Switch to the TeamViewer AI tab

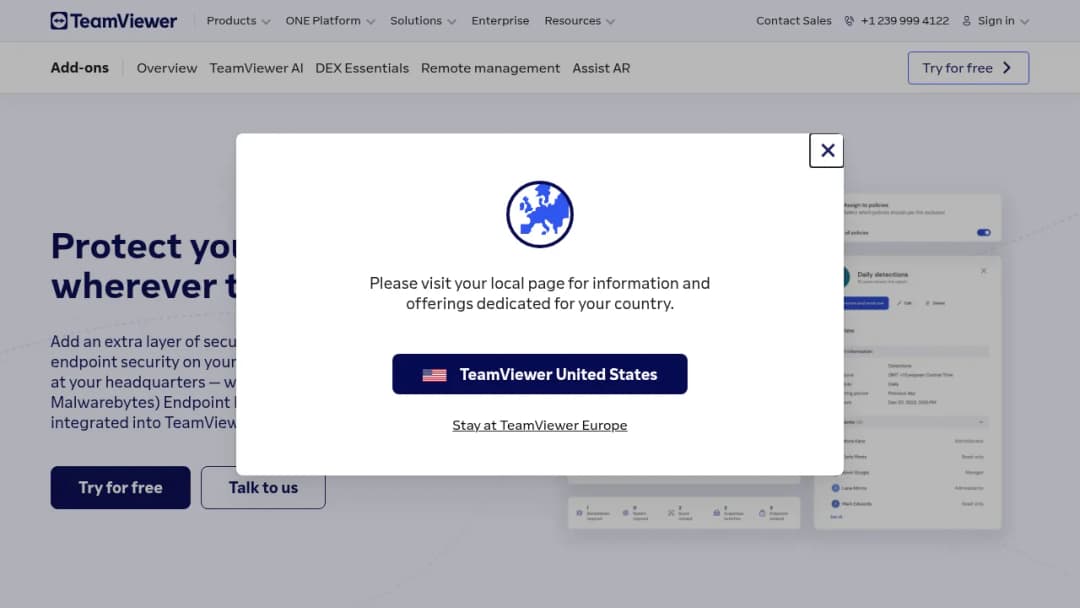coord(256,68)
